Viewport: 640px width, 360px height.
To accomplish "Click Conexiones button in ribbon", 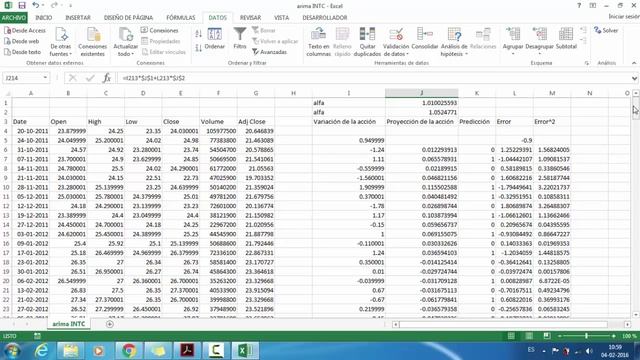I will (x=160, y=31).
